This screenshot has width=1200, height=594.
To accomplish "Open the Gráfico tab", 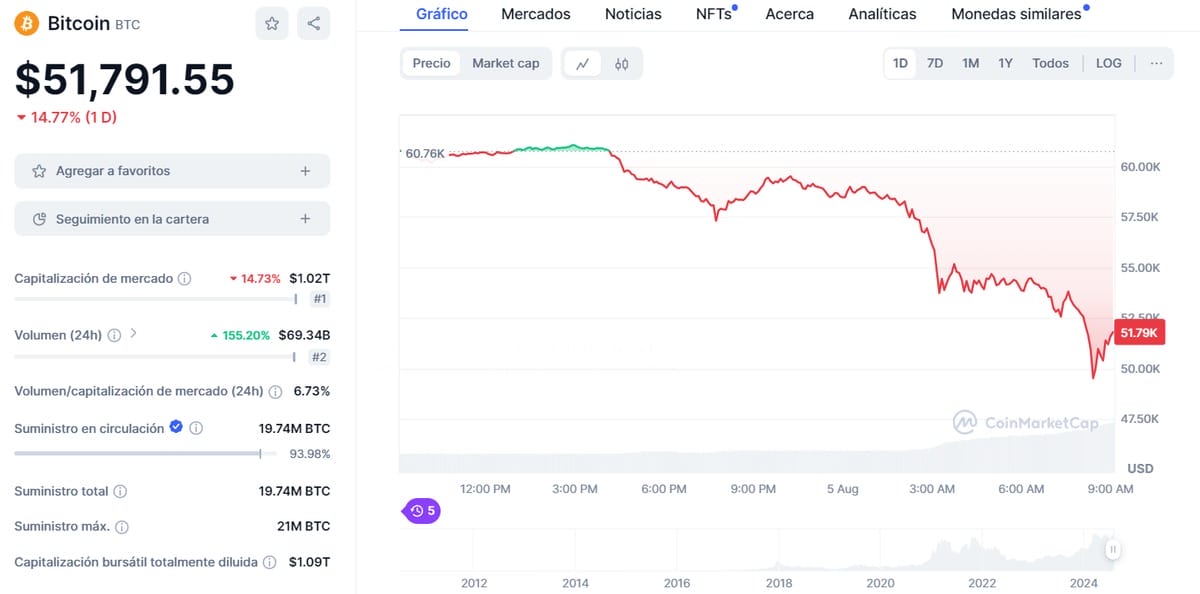I will tap(441, 14).
